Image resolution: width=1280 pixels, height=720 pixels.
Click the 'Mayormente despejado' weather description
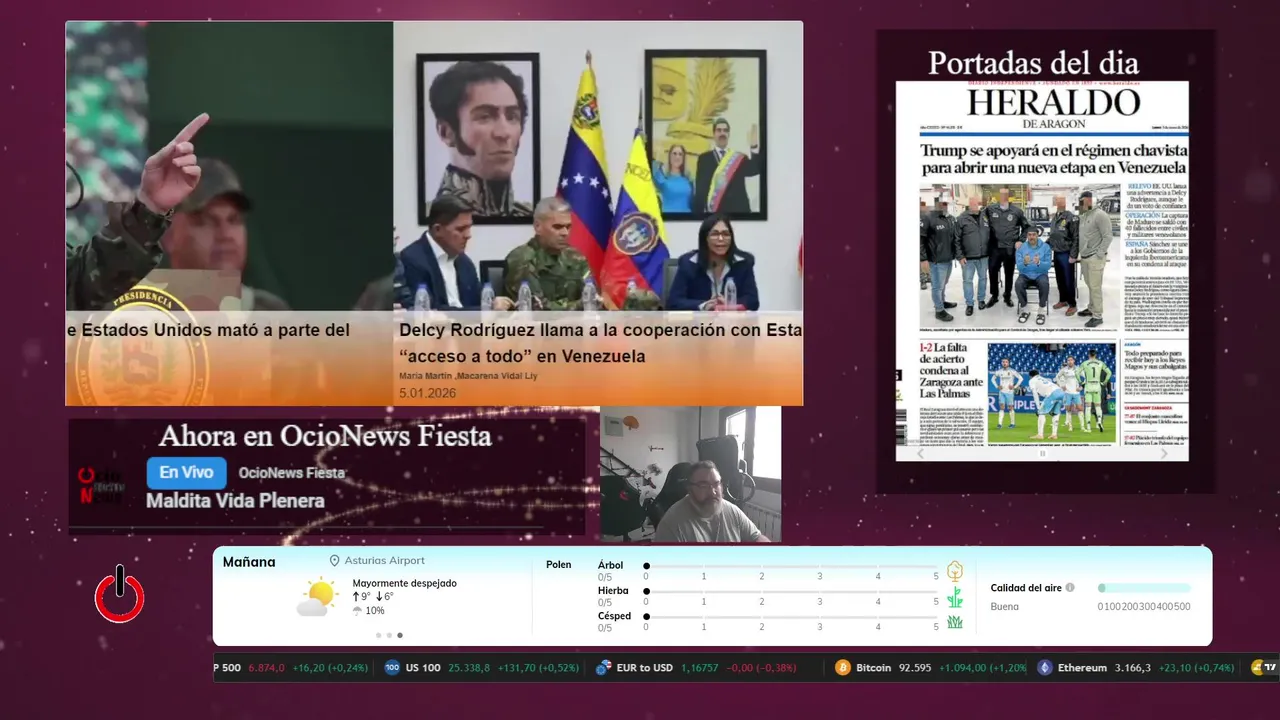[404, 583]
